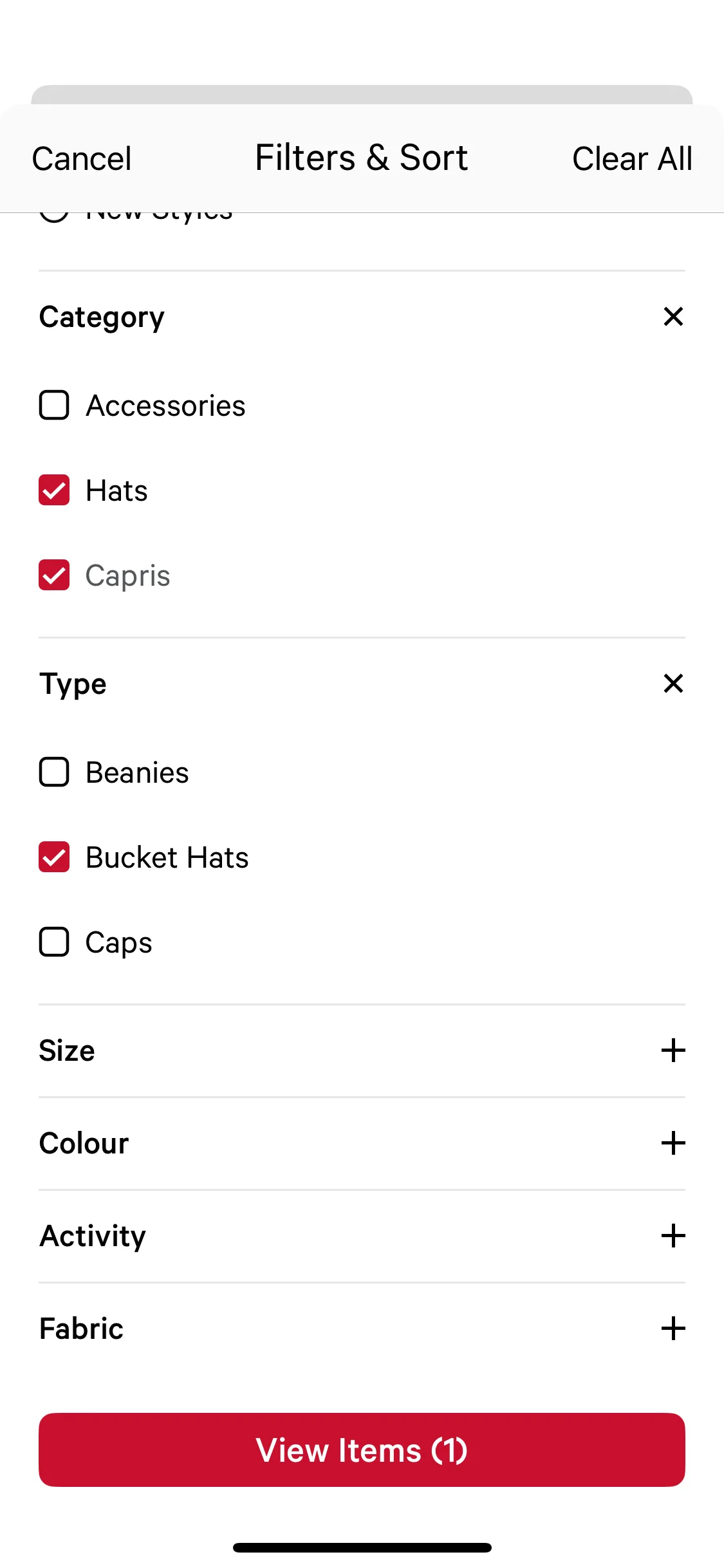Select the partially hidden New Styles radio button

(54, 216)
